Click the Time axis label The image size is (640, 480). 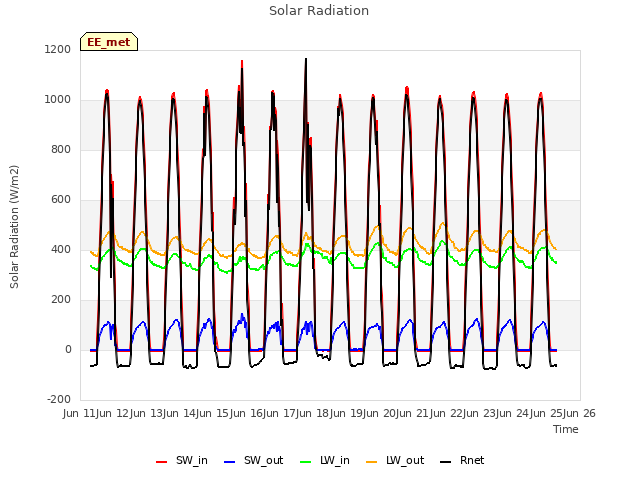[x=566, y=429]
